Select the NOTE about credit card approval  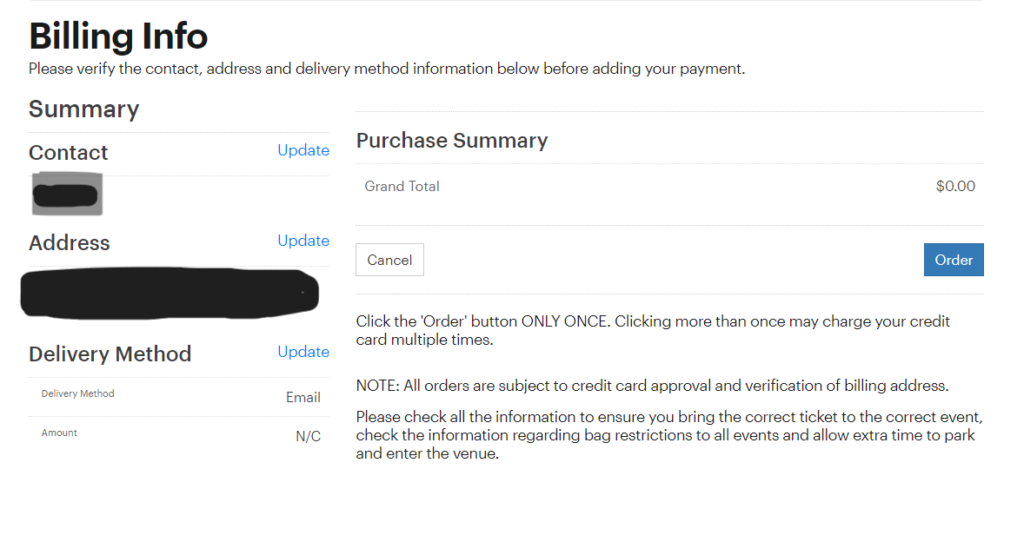tap(652, 386)
